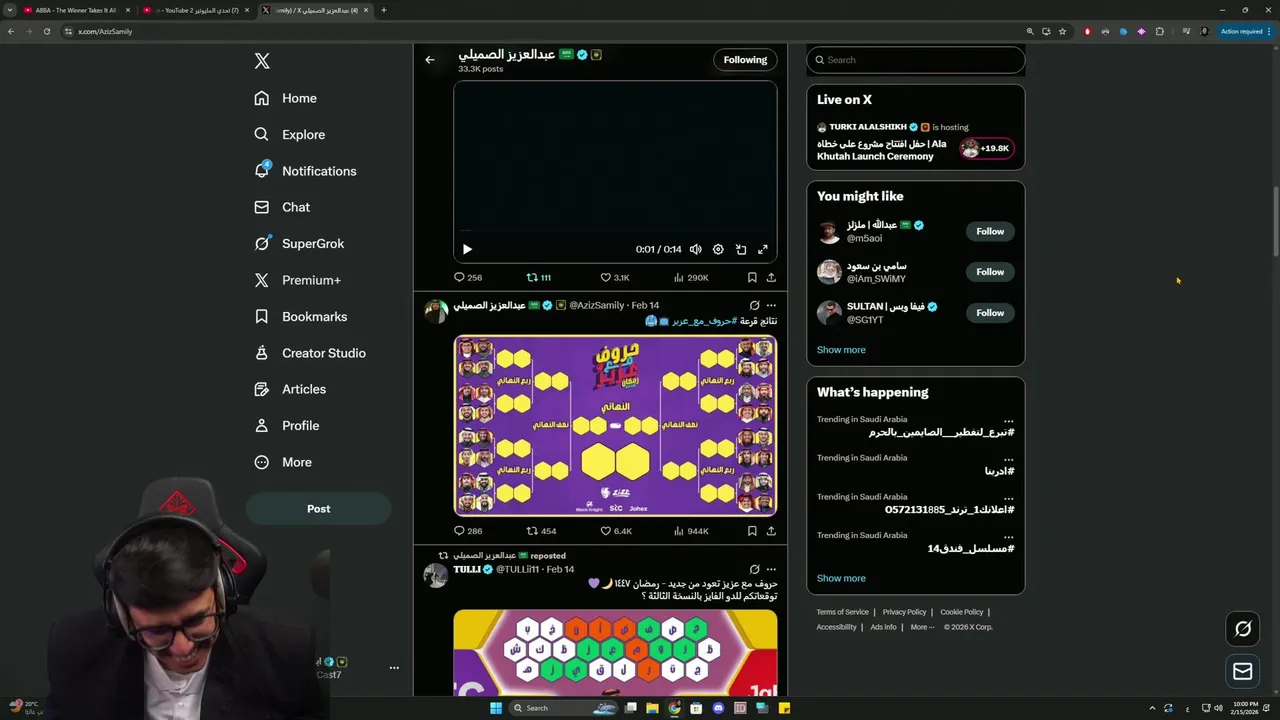
Task: Bookmark the post with 944K views
Action: click(752, 531)
